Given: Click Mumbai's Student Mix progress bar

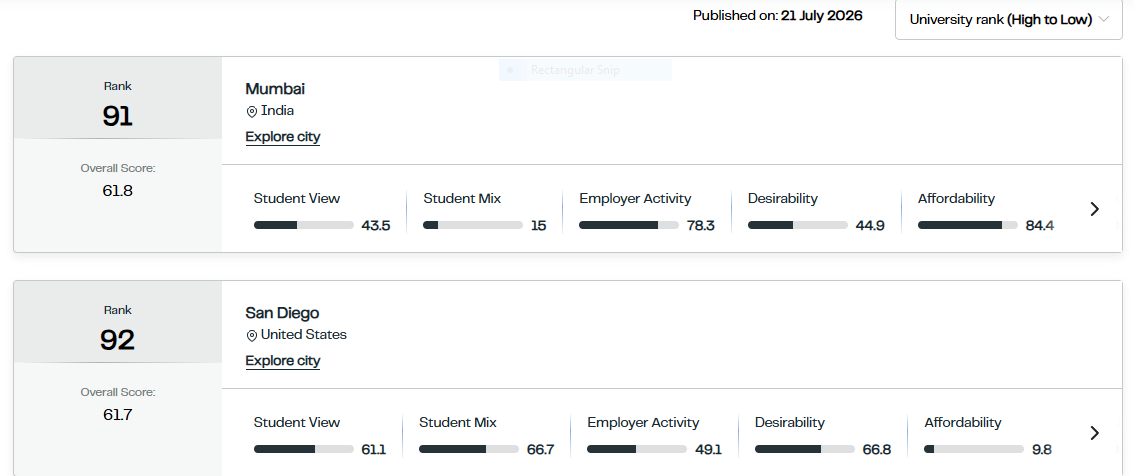Looking at the screenshot, I should coord(473,226).
